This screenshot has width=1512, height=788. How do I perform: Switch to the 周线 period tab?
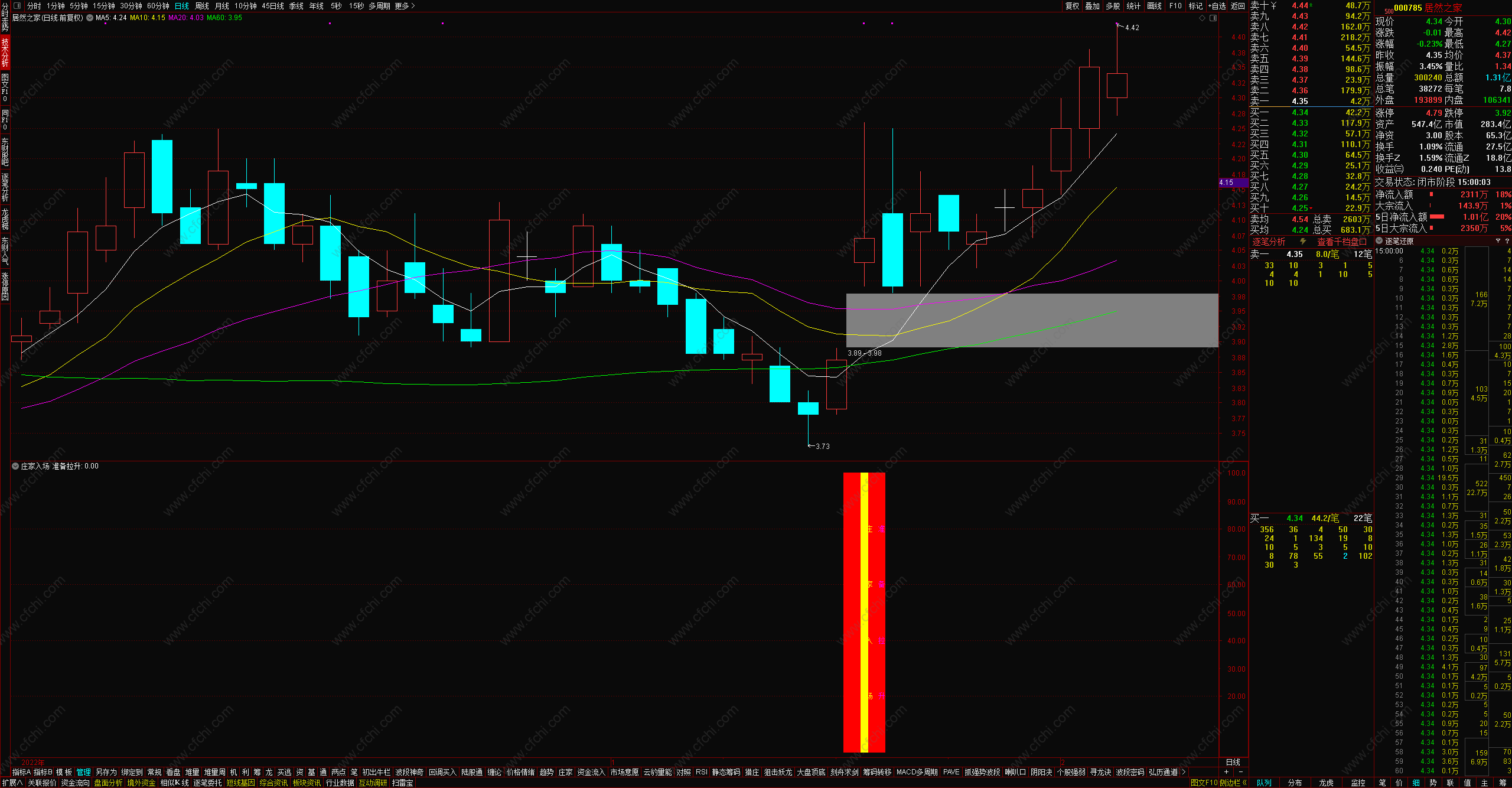202,6
